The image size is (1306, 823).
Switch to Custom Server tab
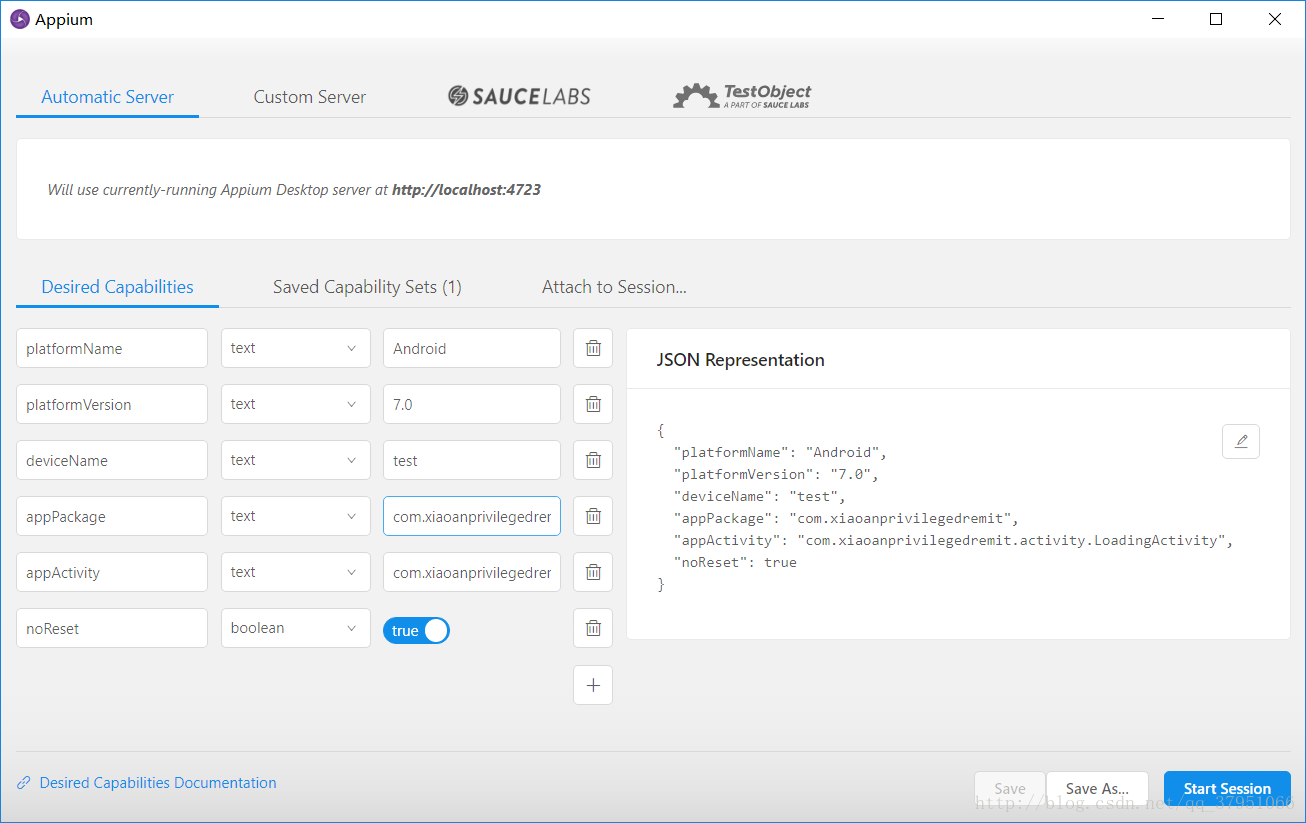[x=310, y=97]
